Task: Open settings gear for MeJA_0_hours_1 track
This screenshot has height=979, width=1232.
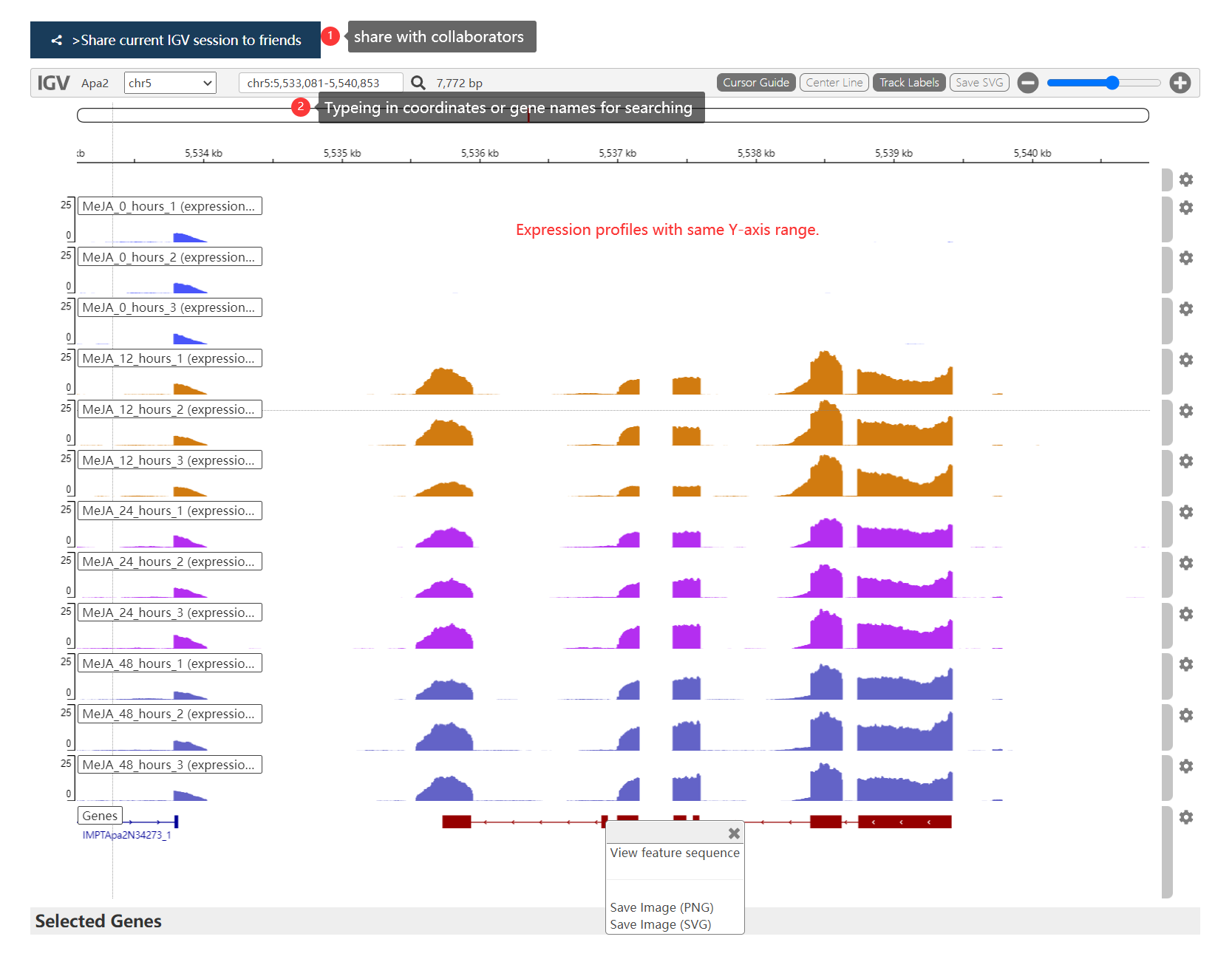Action: pyautogui.click(x=1185, y=208)
